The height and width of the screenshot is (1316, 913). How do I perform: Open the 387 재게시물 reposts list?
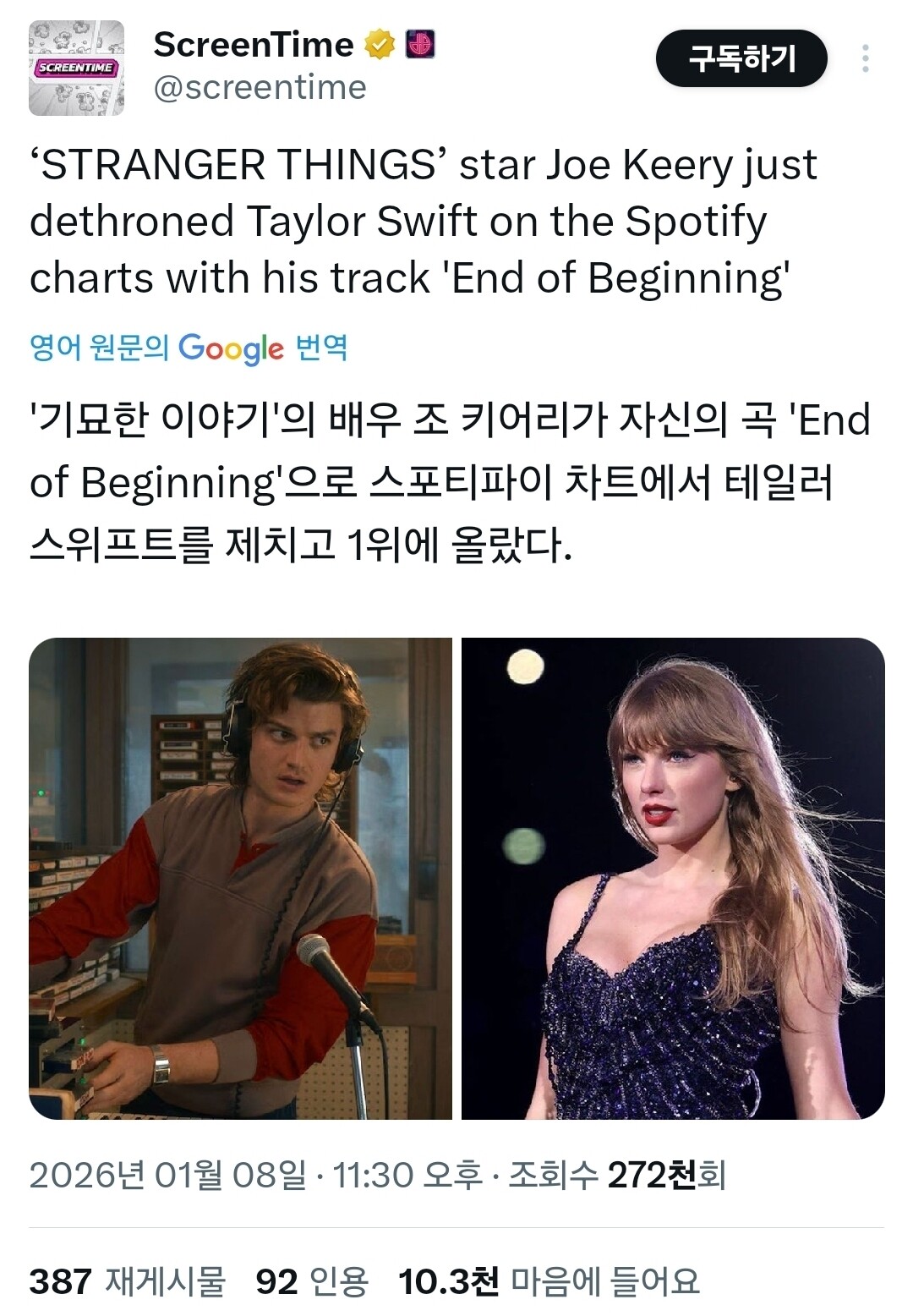point(128,1280)
